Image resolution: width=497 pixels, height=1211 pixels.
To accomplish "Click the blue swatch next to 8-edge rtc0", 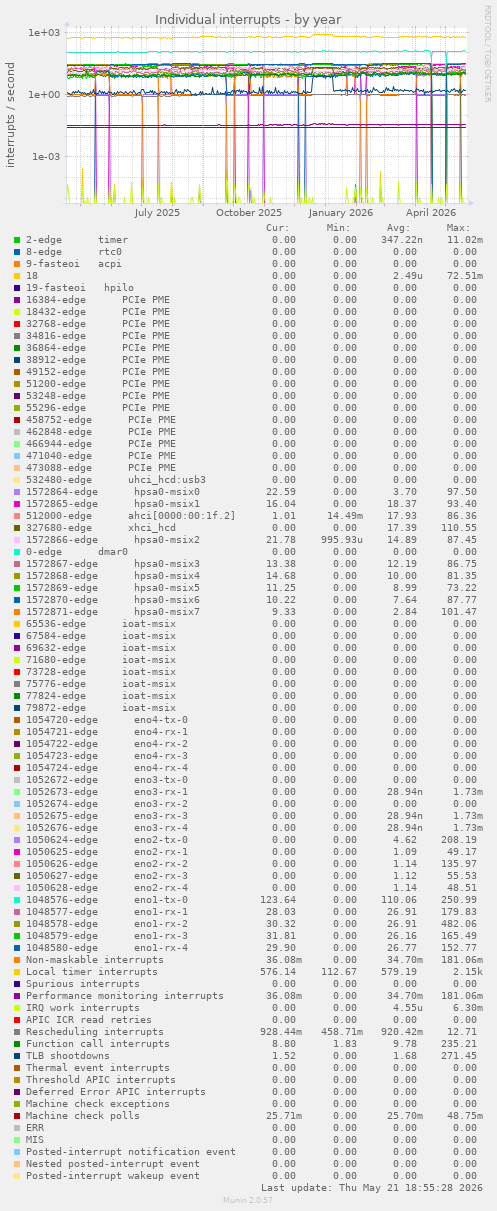I will coord(17,252).
